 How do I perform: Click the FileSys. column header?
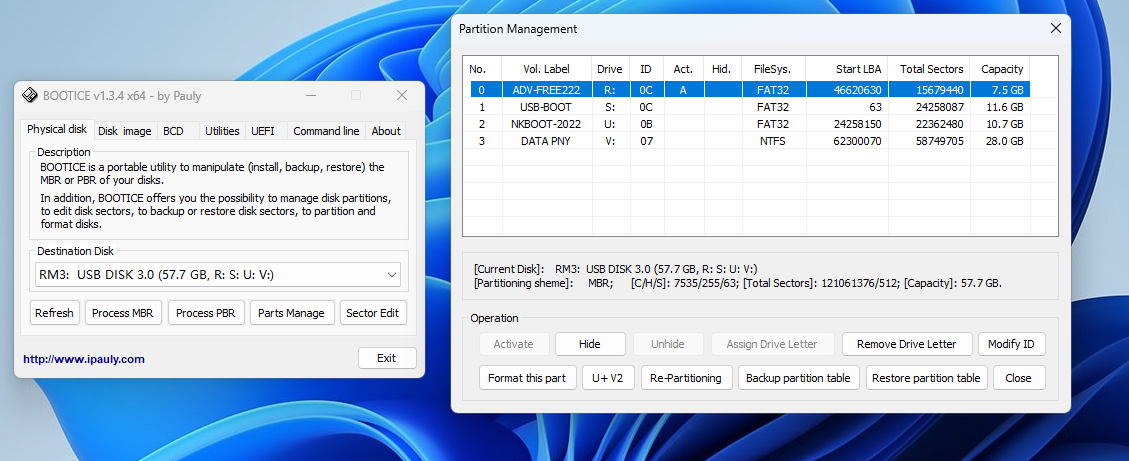773,69
